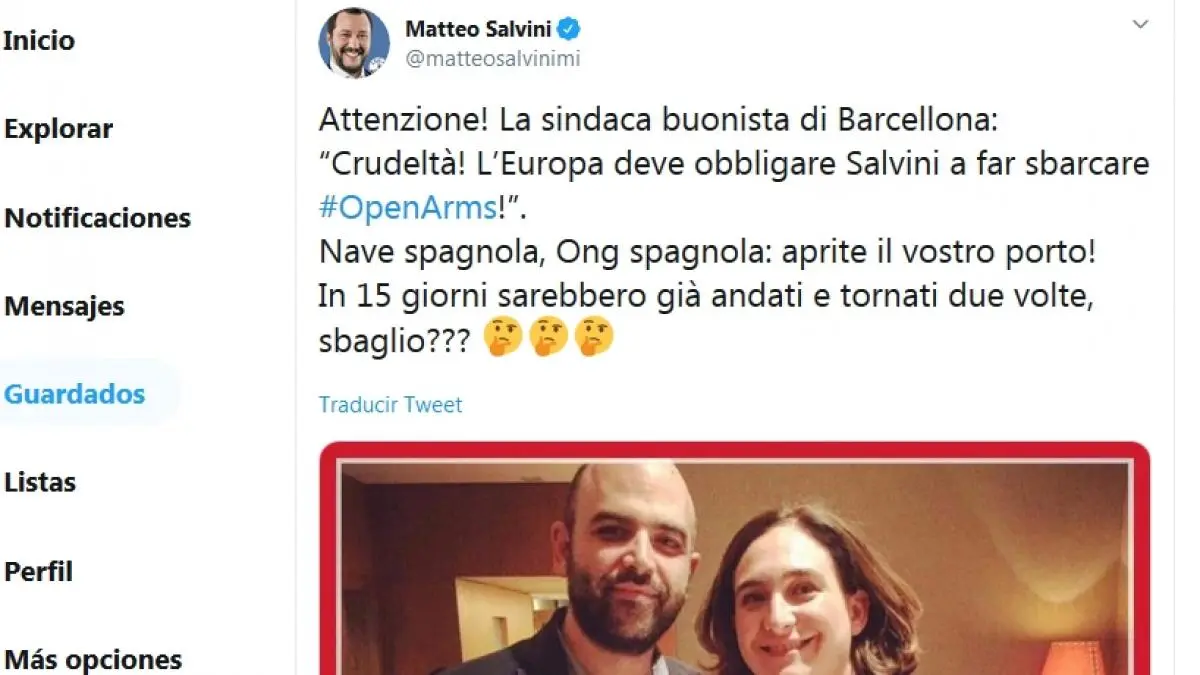Open Mensajes in the sidebar
The height and width of the screenshot is (675, 1200).
coord(65,306)
